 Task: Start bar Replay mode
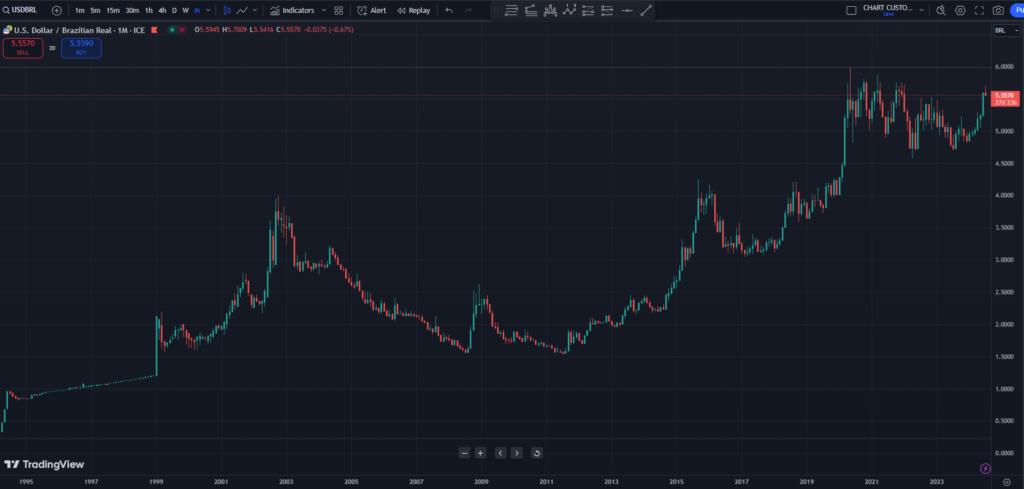coord(413,10)
